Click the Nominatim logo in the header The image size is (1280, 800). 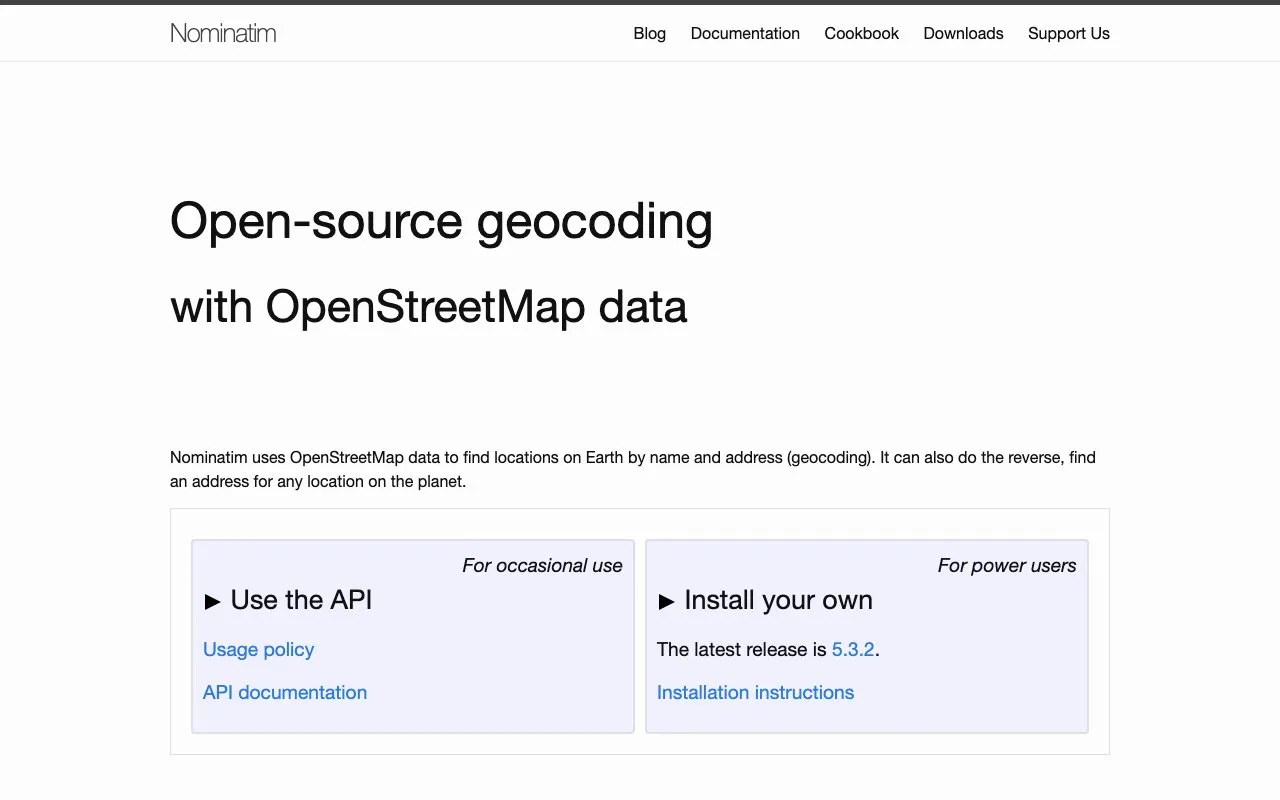tap(223, 33)
